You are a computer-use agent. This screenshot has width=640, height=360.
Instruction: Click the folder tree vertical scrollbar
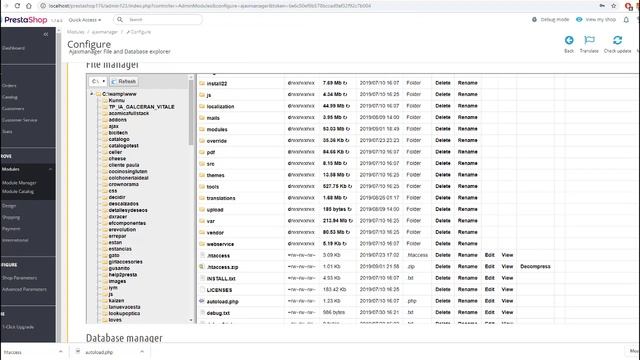[191, 112]
